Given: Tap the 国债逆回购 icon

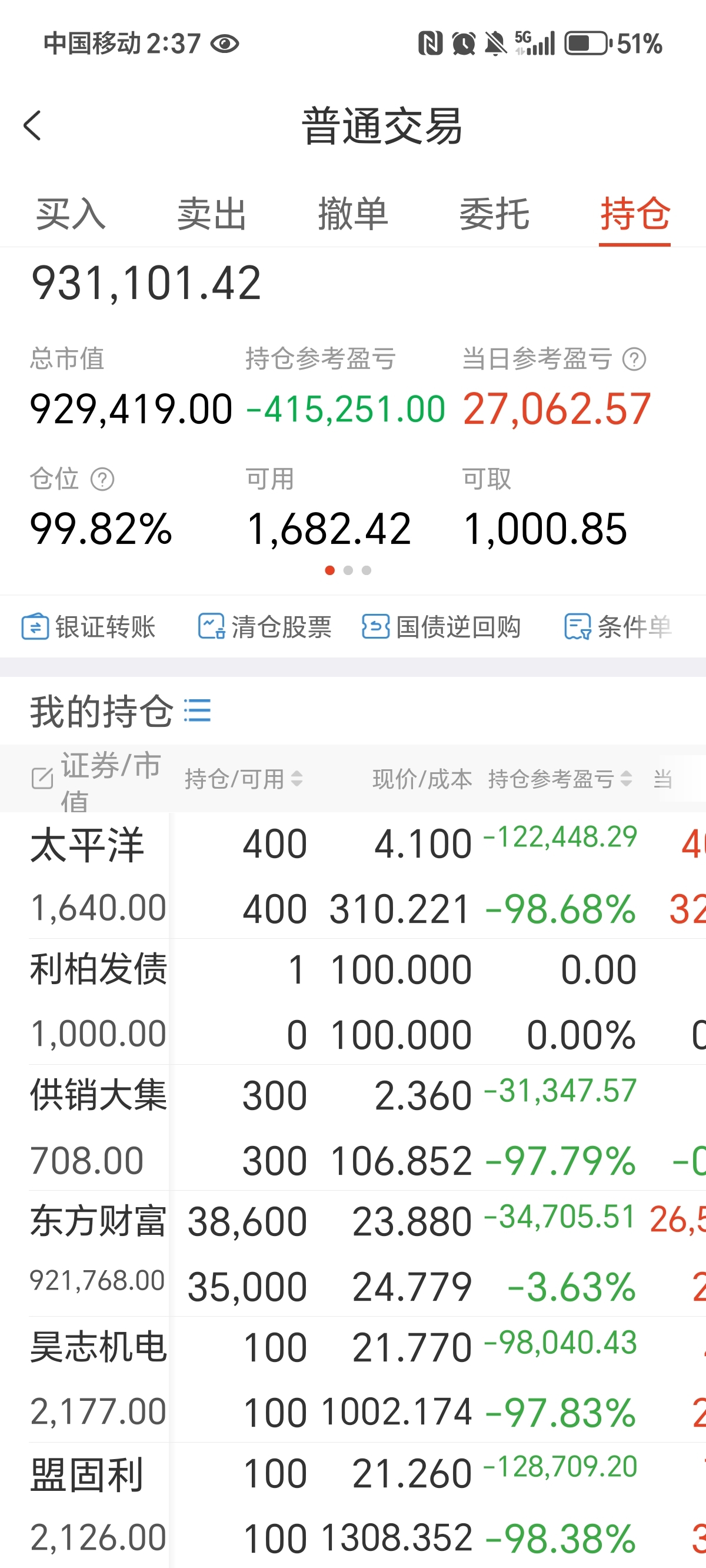Looking at the screenshot, I should pyautogui.click(x=375, y=626).
